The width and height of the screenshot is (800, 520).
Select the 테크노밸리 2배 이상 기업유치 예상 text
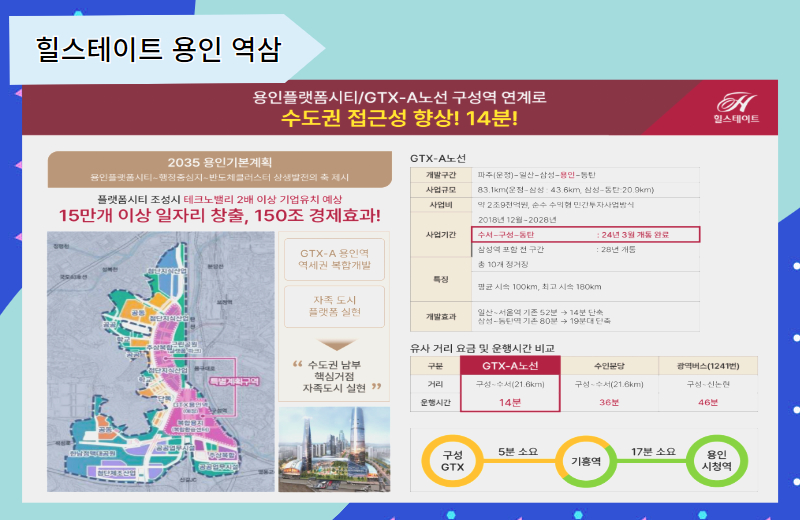tap(263, 199)
